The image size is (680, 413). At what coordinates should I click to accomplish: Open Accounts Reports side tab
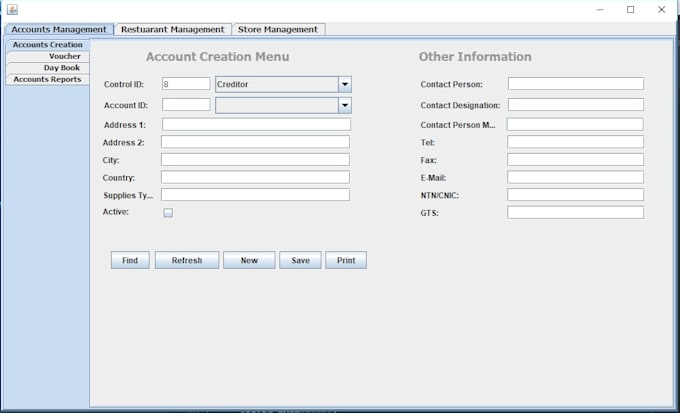point(48,79)
